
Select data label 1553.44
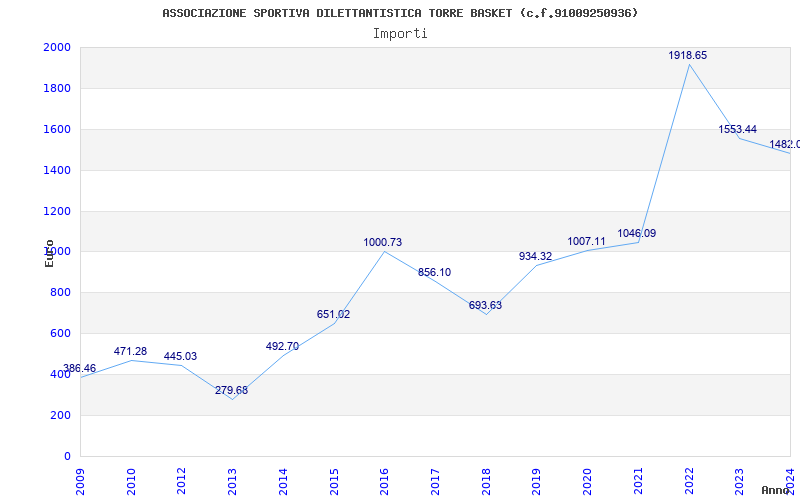coord(737,129)
